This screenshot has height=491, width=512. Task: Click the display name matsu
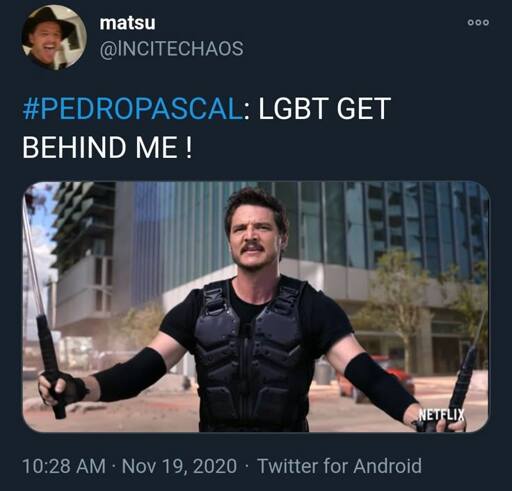(127, 23)
